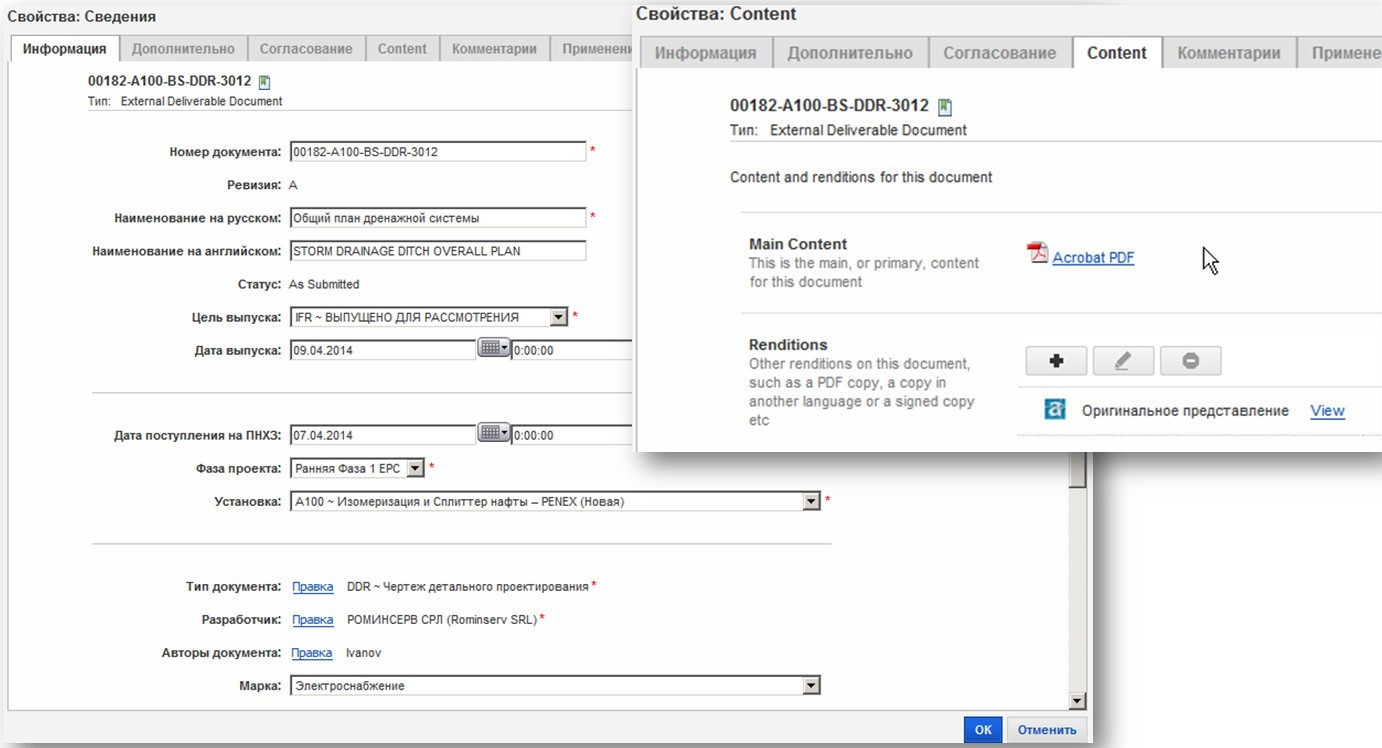Open the Цель выпуска dropdown
This screenshot has width=1382, height=748.
click(559, 317)
